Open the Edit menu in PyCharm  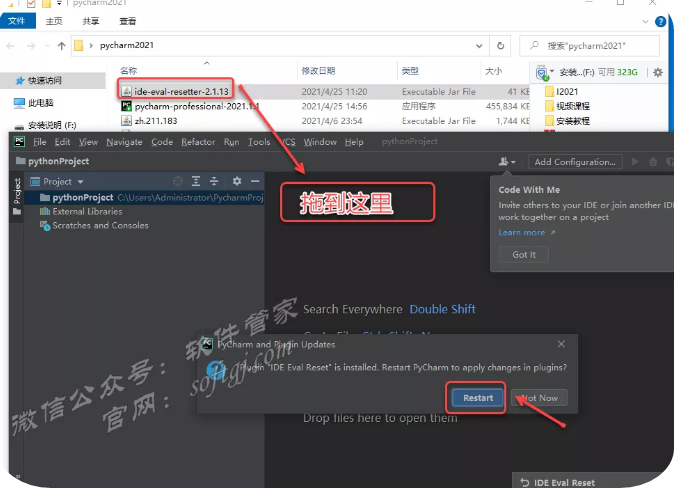[62, 142]
